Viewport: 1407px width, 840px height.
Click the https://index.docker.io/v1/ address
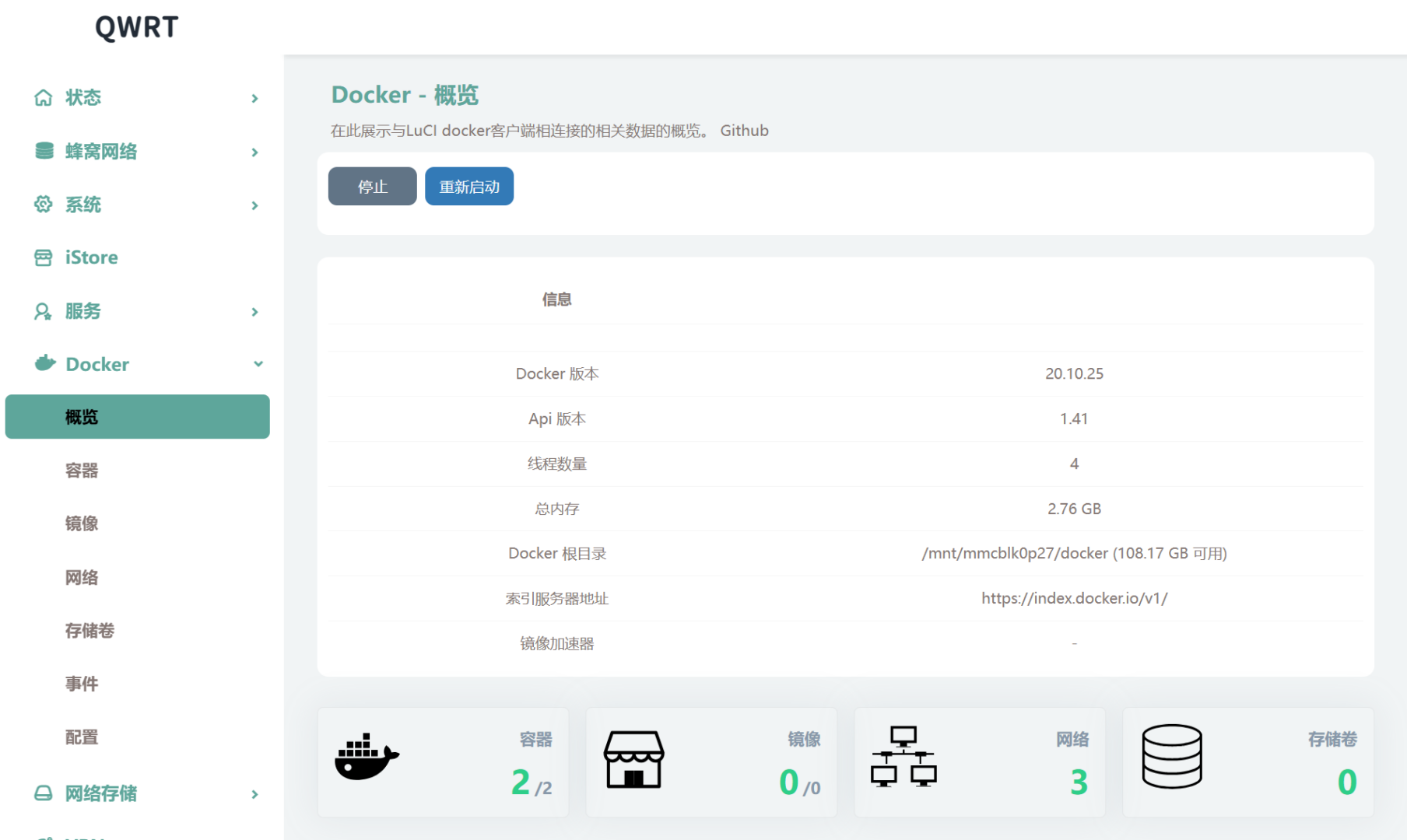[1074, 598]
